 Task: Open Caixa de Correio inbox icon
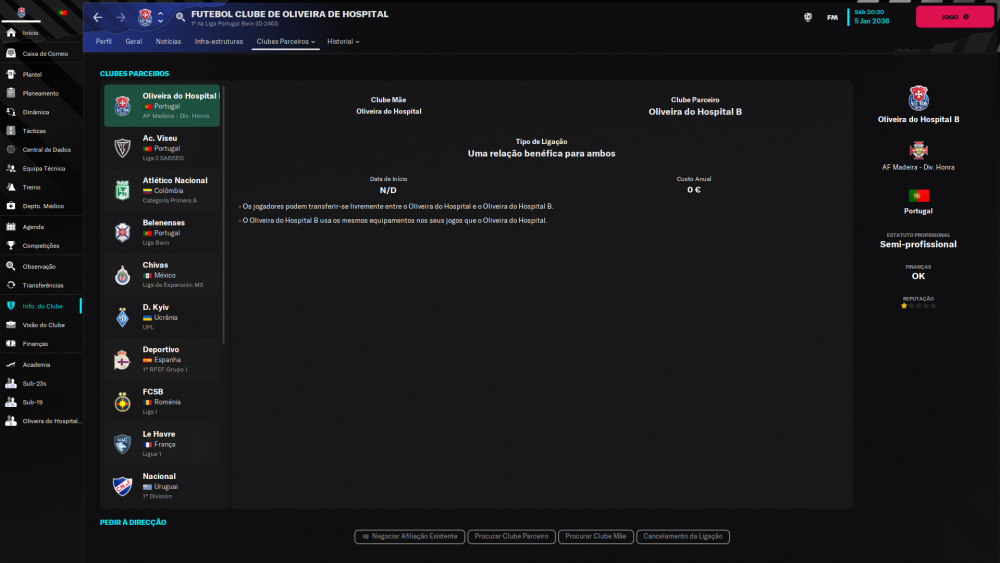tap(11, 54)
